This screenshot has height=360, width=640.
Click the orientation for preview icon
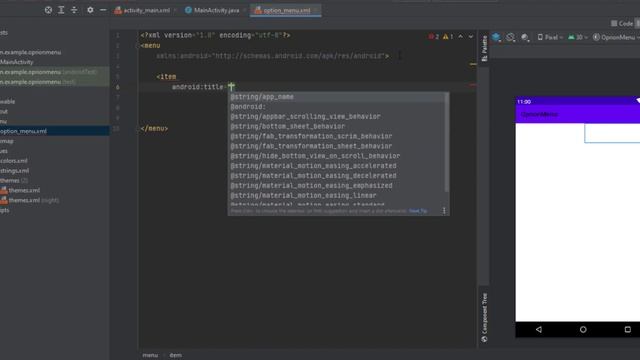[x=511, y=38]
